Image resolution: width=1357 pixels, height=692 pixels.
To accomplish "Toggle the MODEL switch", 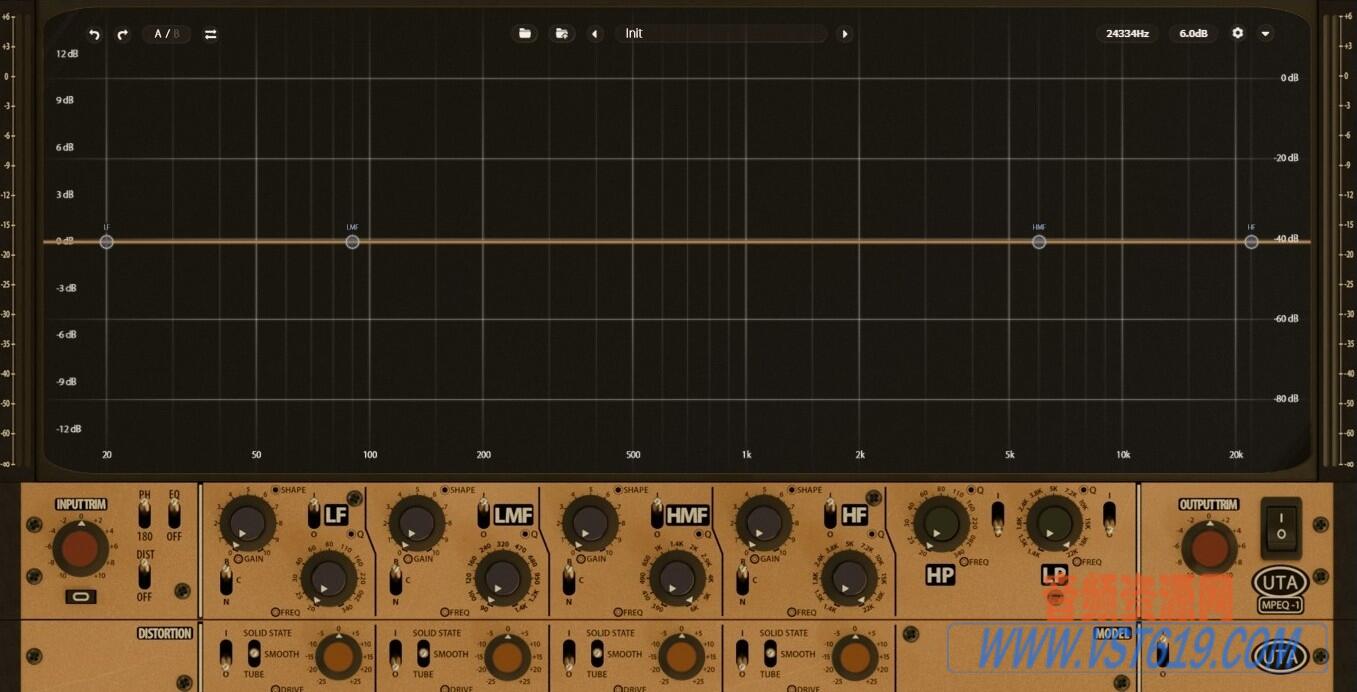I will 1162,650.
